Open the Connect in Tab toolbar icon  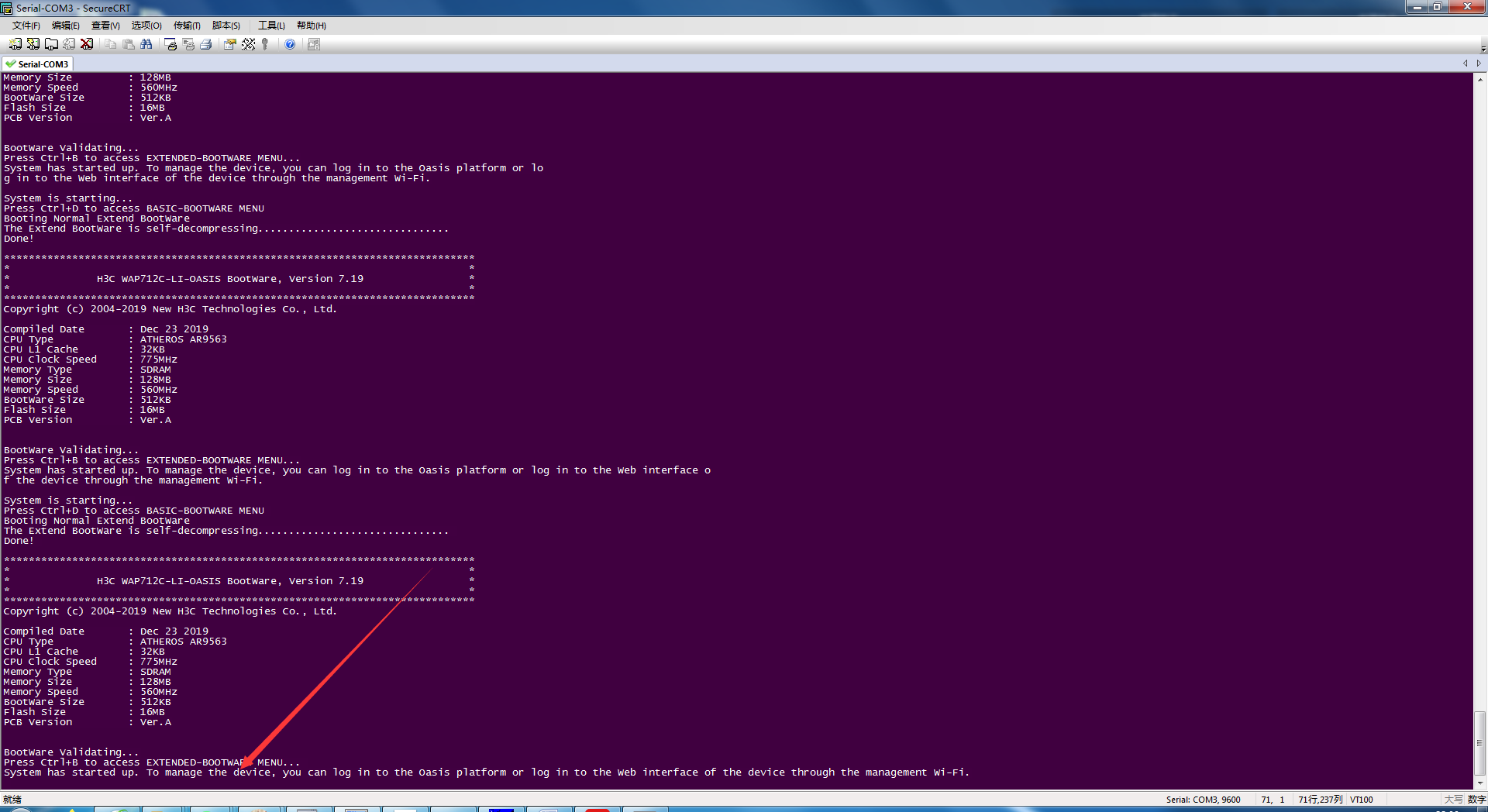coord(51,44)
